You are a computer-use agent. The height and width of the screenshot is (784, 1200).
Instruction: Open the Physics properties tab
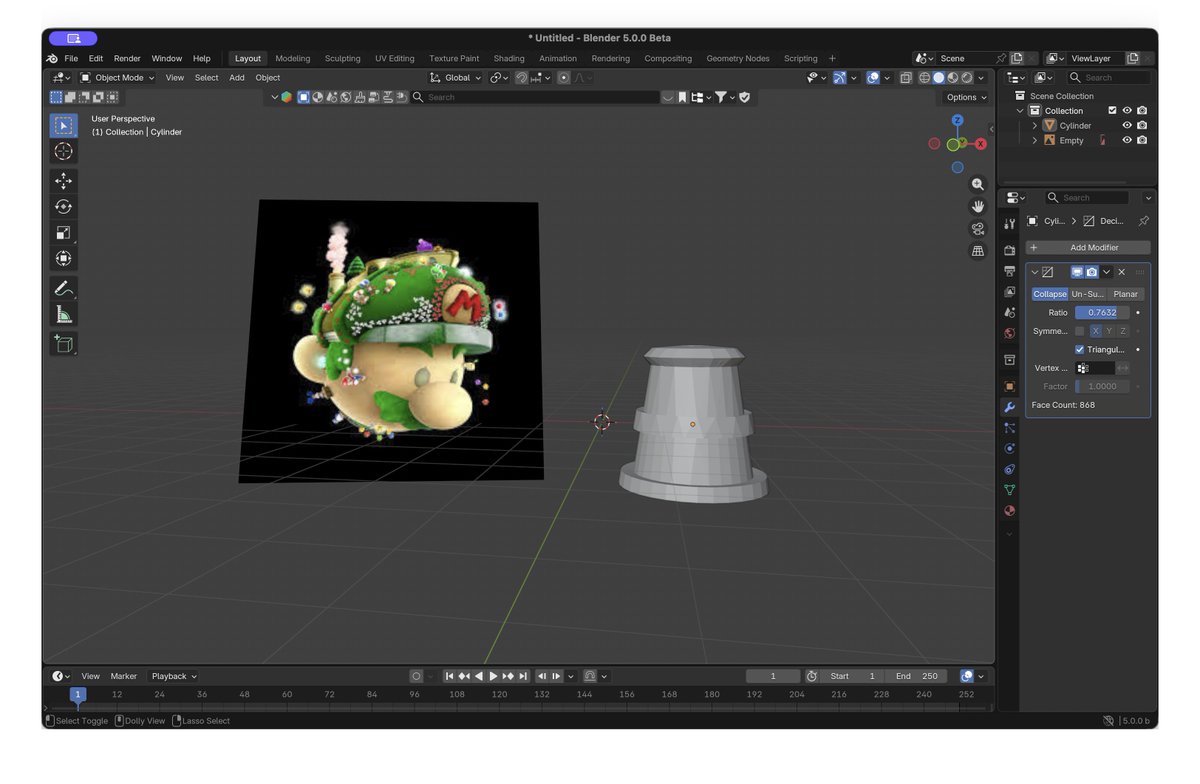1009,449
